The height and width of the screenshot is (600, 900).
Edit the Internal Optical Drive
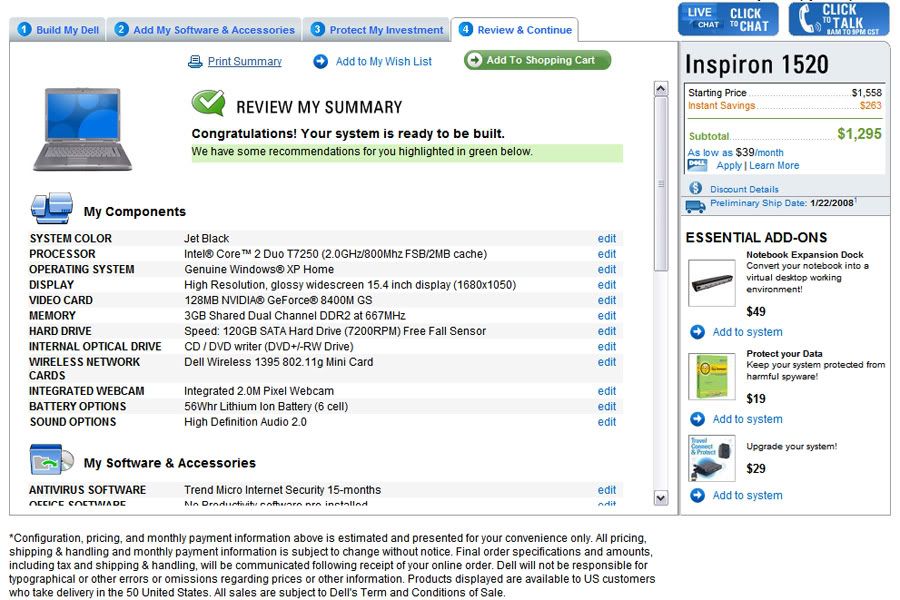point(607,347)
